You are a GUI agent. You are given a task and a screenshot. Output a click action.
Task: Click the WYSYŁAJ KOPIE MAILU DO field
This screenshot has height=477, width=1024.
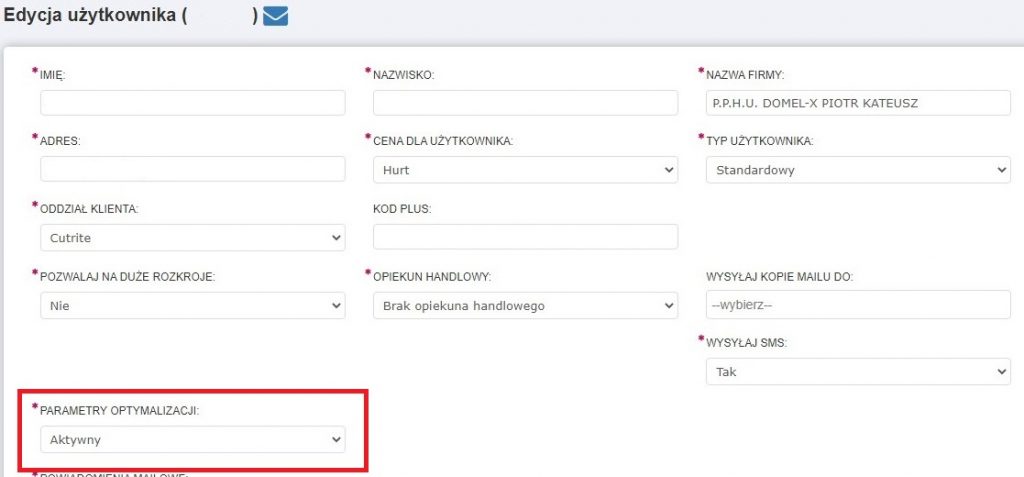(x=858, y=305)
